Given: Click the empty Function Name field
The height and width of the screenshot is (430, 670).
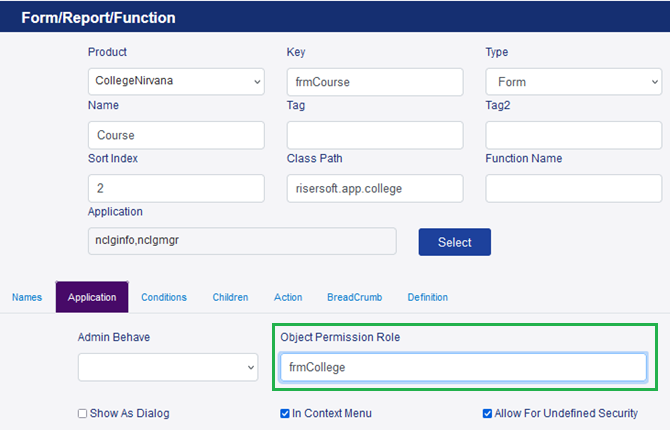Looking at the screenshot, I should click(573, 188).
